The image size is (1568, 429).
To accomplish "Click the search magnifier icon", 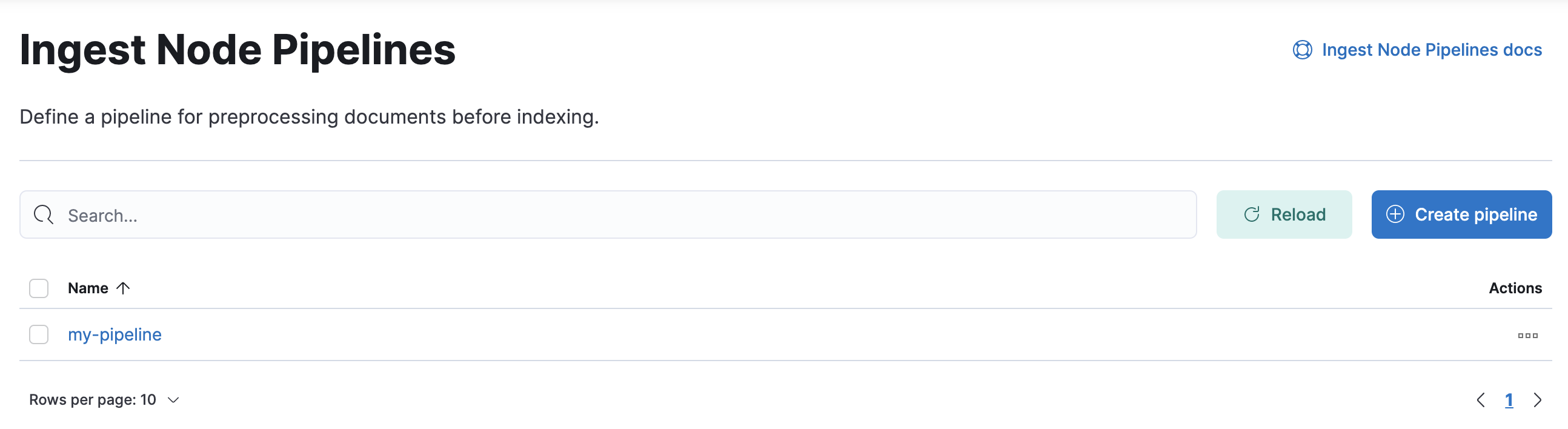I will [43, 214].
